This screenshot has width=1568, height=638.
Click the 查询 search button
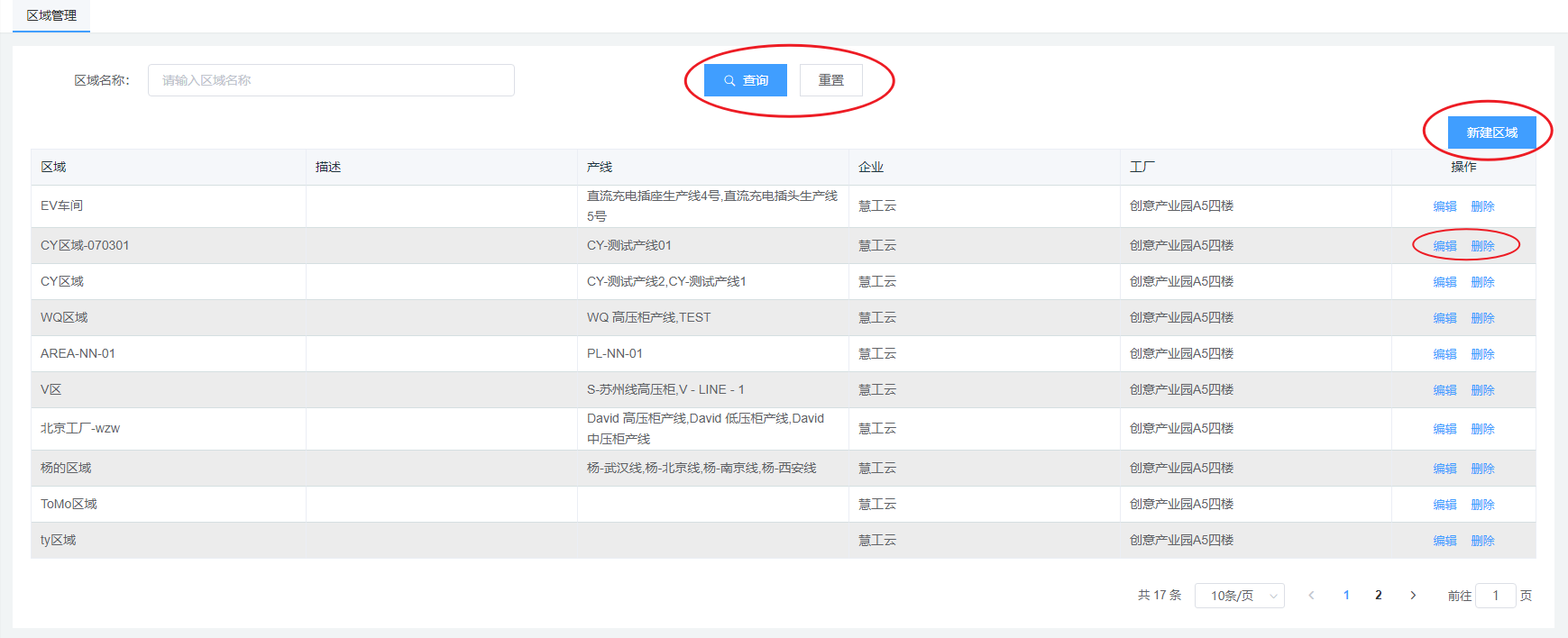[746, 80]
